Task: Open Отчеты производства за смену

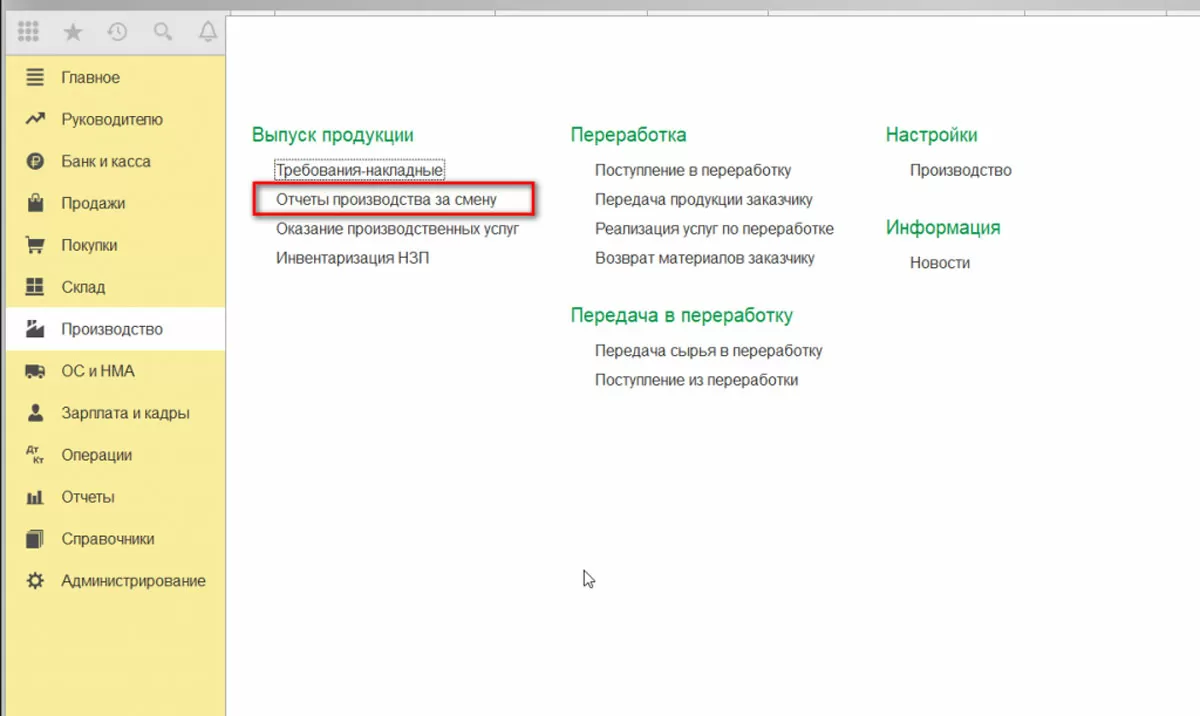Action: (x=386, y=200)
